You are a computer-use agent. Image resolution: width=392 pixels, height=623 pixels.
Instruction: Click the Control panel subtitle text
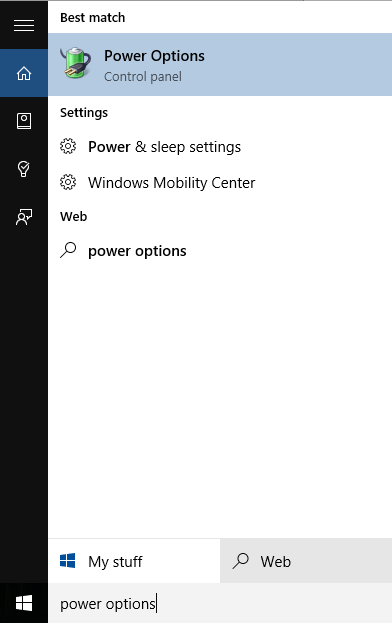coord(143,76)
